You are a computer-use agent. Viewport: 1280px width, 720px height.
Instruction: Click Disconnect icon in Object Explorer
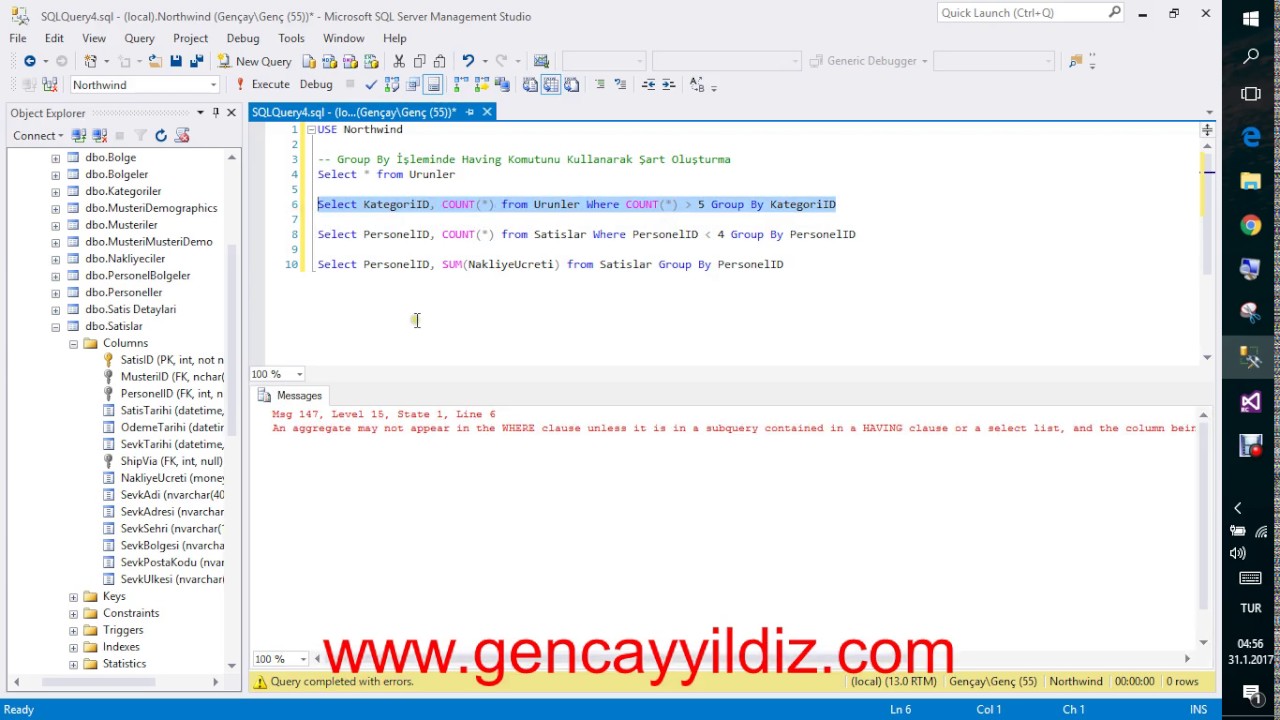click(x=99, y=135)
